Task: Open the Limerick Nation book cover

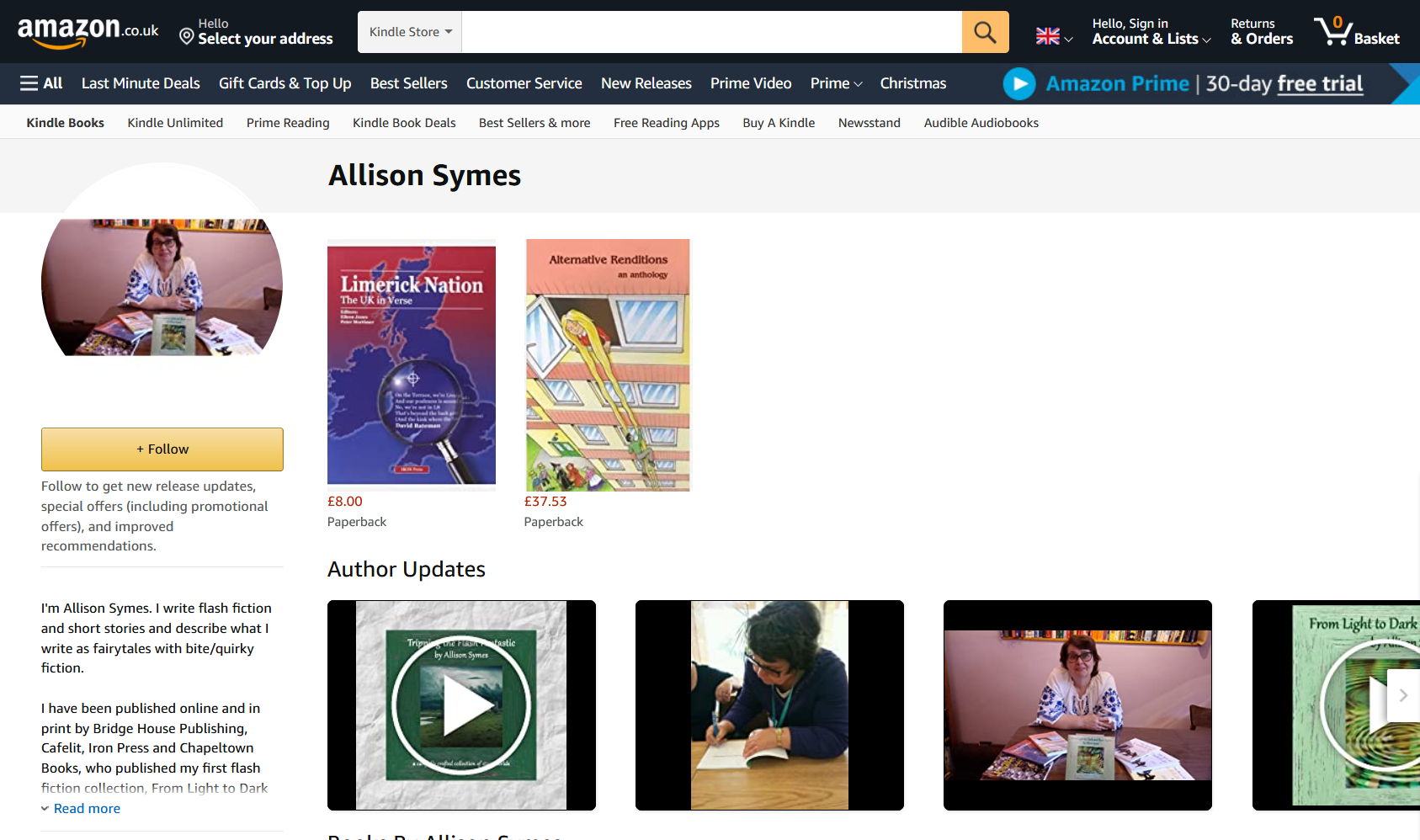Action: (412, 365)
